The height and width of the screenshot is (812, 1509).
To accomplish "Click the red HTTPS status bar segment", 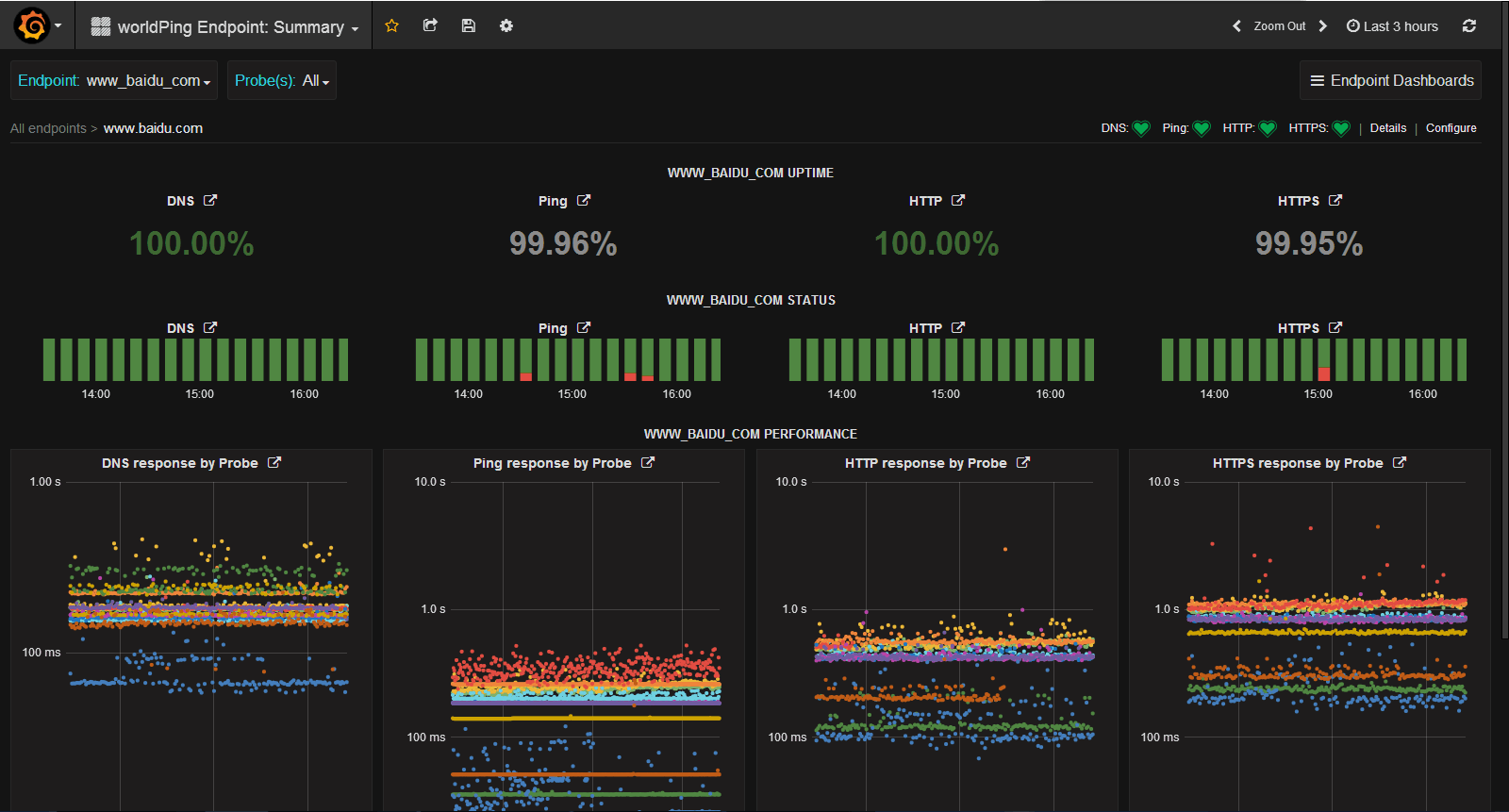I will pos(1323,373).
